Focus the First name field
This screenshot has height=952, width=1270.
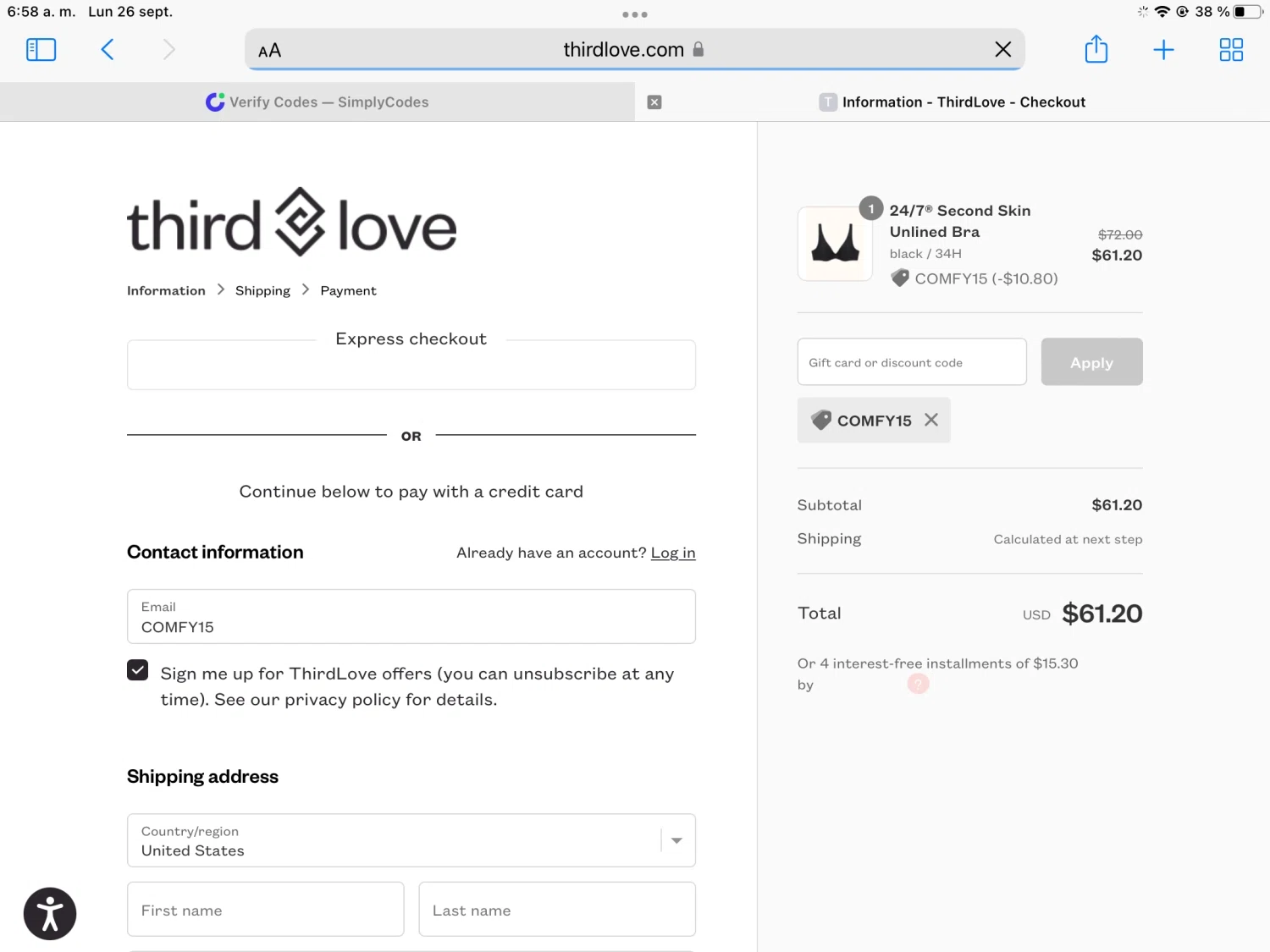266,910
